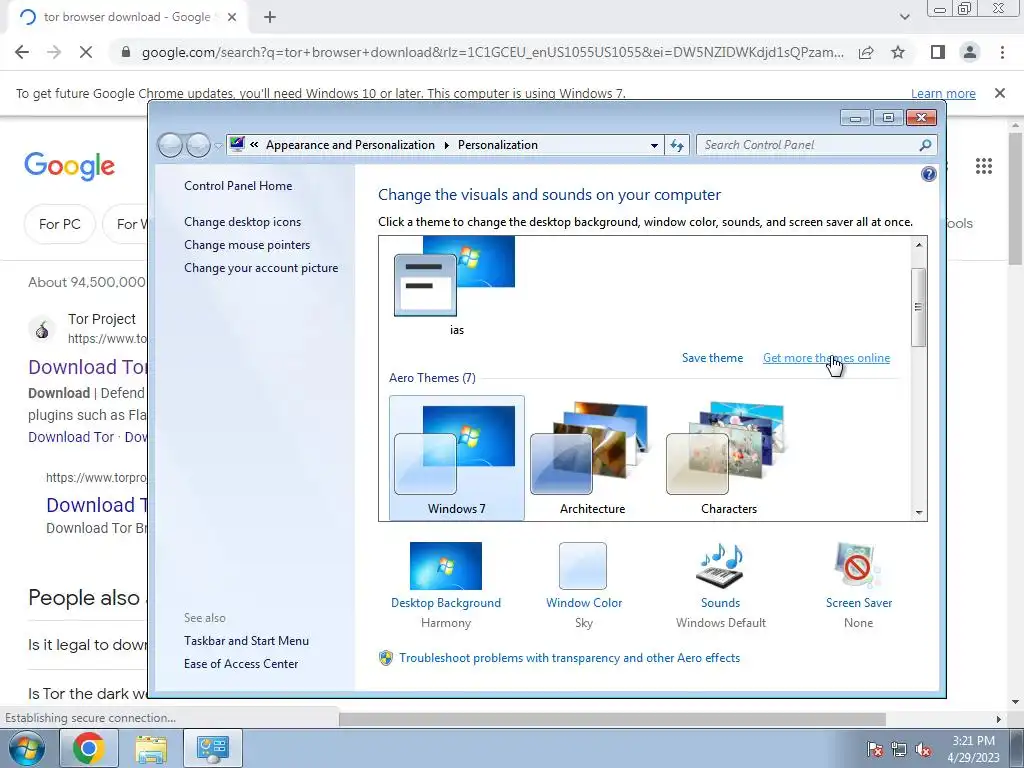Go back in Chrome browser

[x=22, y=52]
